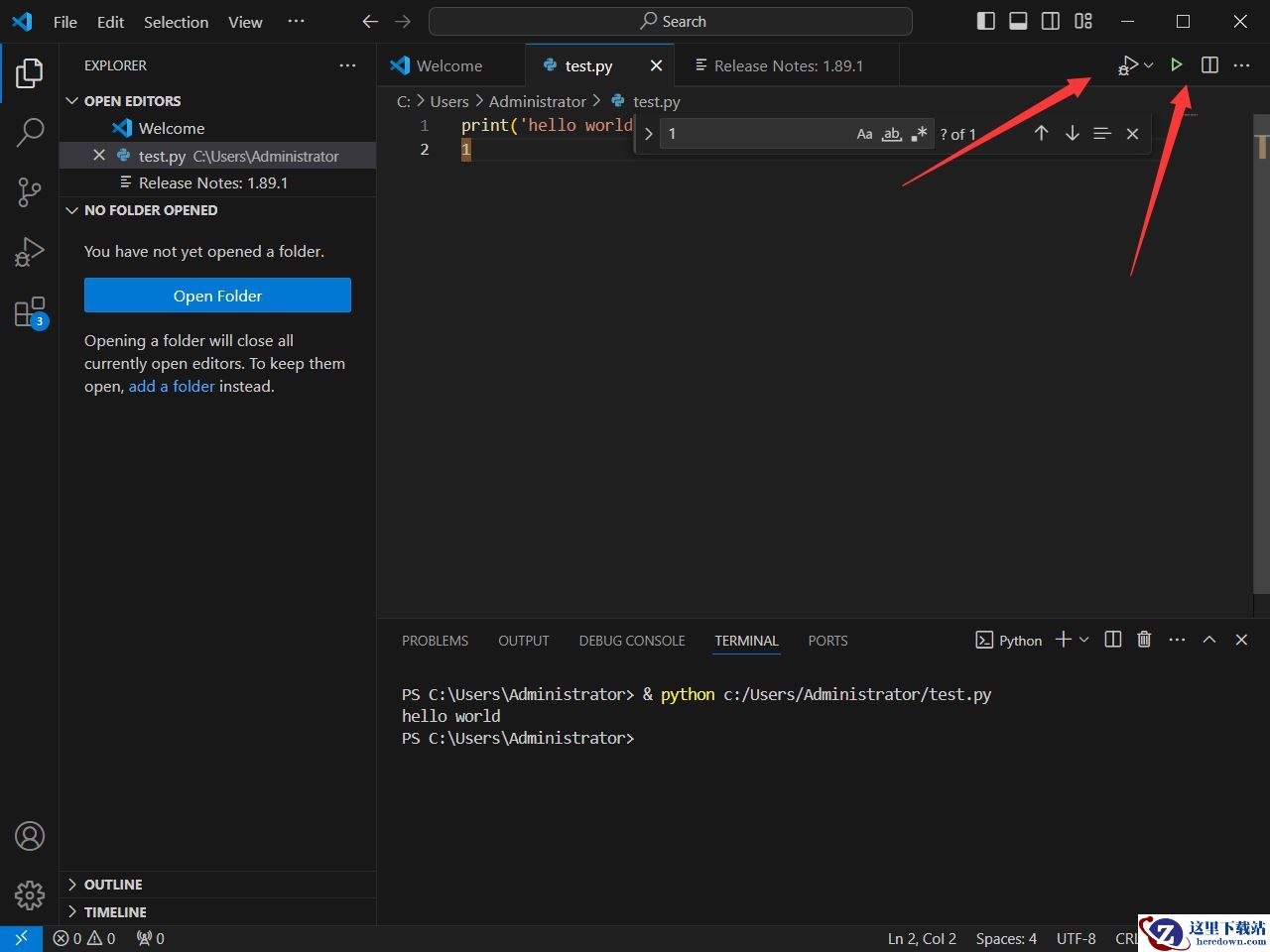1270x952 pixels.
Task: Toggle Match Whole Word in find widget
Action: pos(892,134)
